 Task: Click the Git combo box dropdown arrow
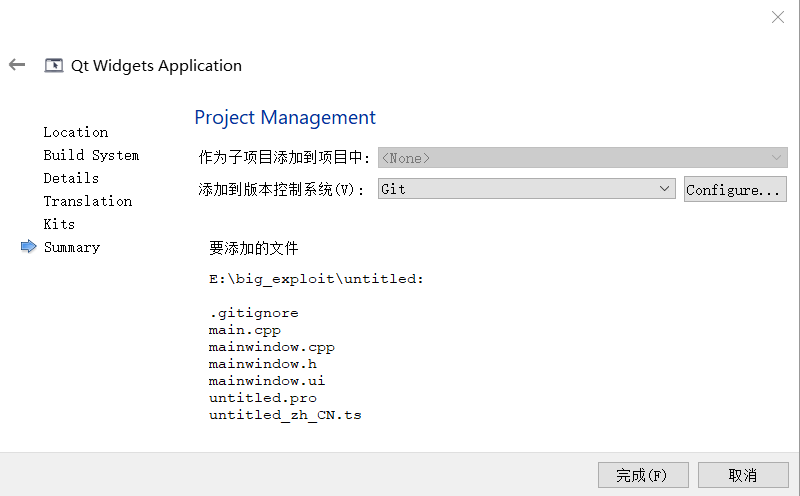pos(666,189)
